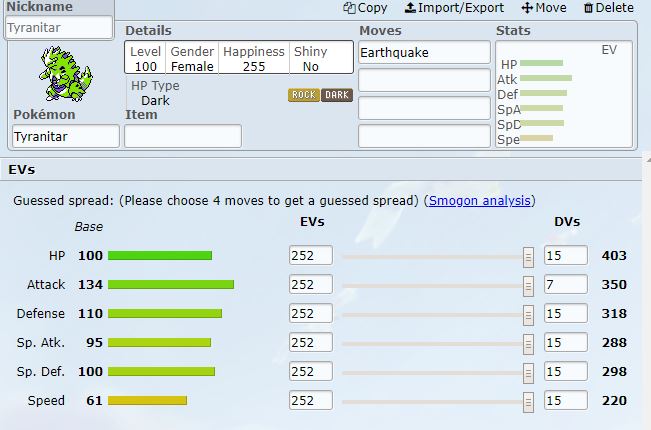Edit the Attack EVs number field
Screen dimensions: 651x430
pyautogui.click(x=311, y=285)
